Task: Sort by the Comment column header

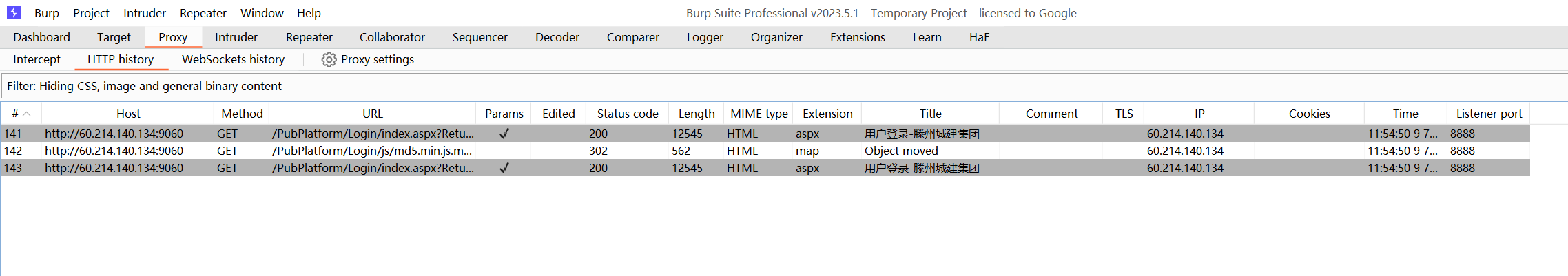Action: [1051, 114]
